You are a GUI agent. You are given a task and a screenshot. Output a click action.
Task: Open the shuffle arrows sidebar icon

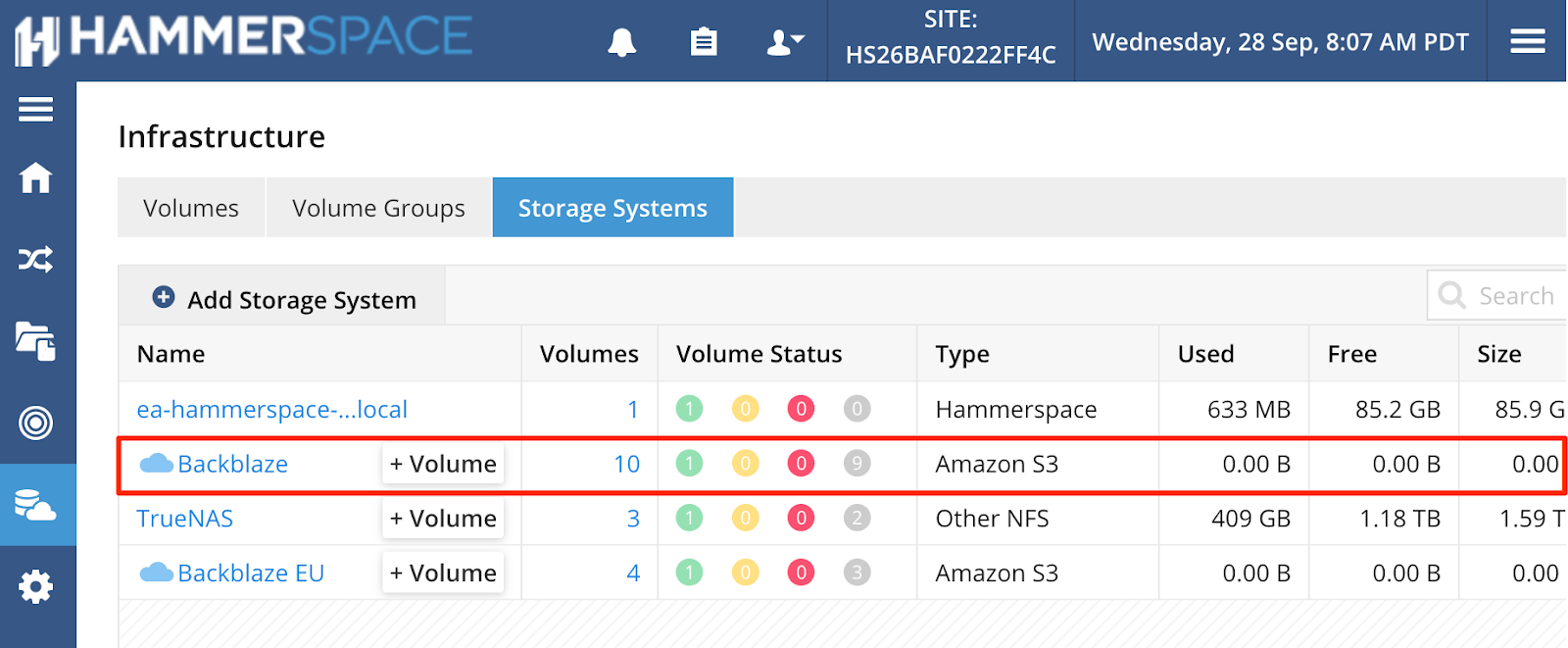tap(36, 260)
